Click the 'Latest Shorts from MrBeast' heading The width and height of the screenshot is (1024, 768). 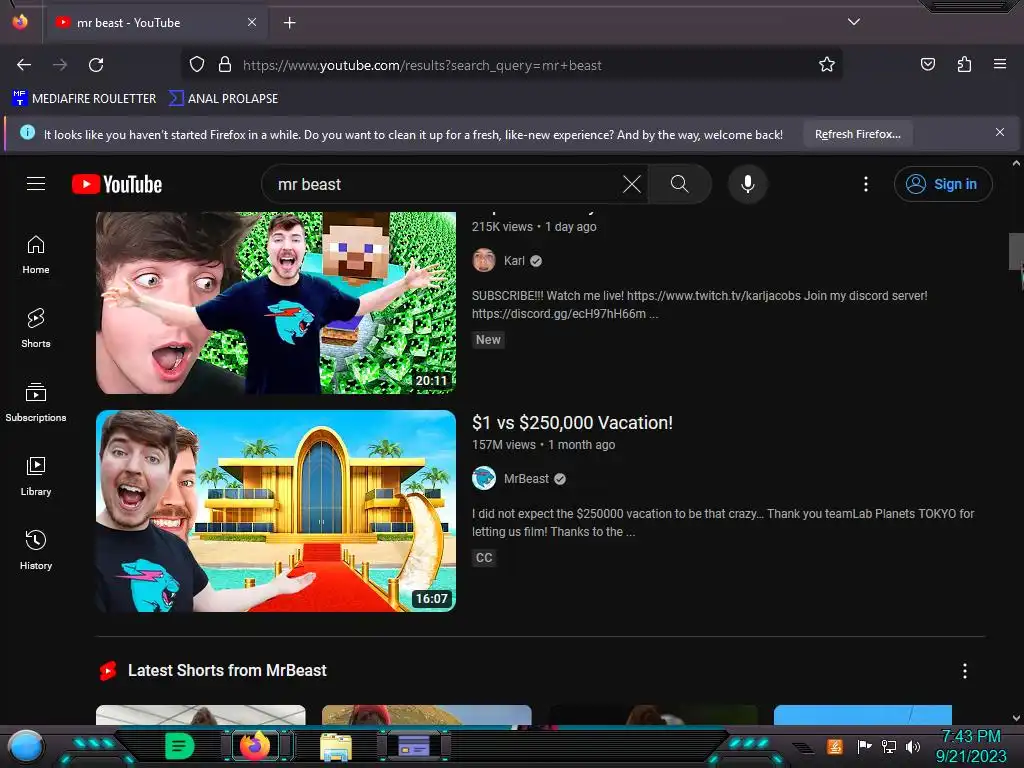(227, 671)
